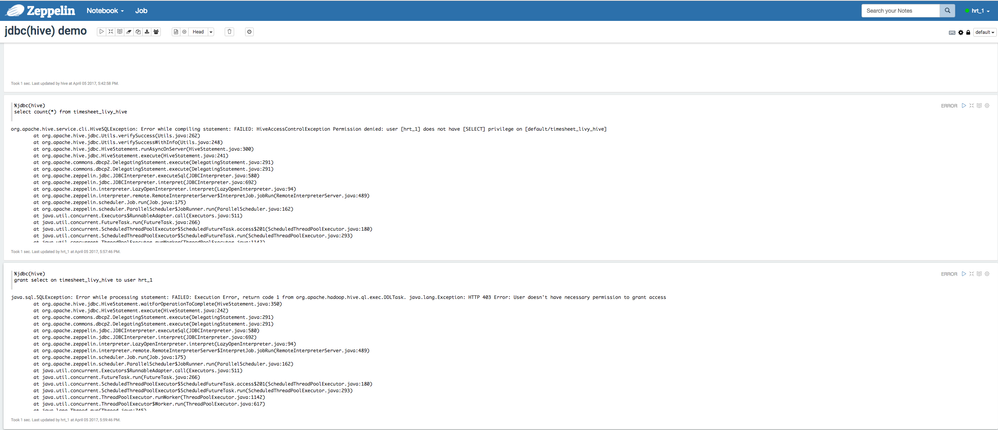Click the ERROR status of grant select paragraph

(x=949, y=274)
